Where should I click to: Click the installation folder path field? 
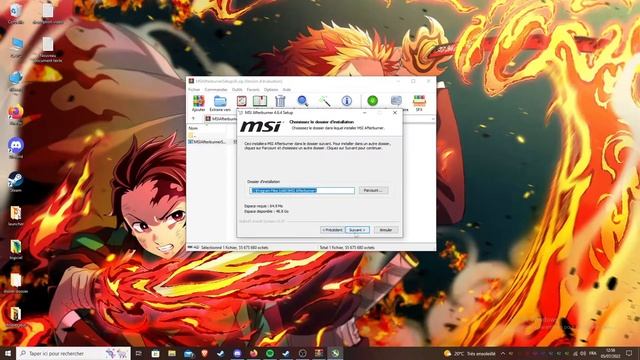[x=302, y=191]
